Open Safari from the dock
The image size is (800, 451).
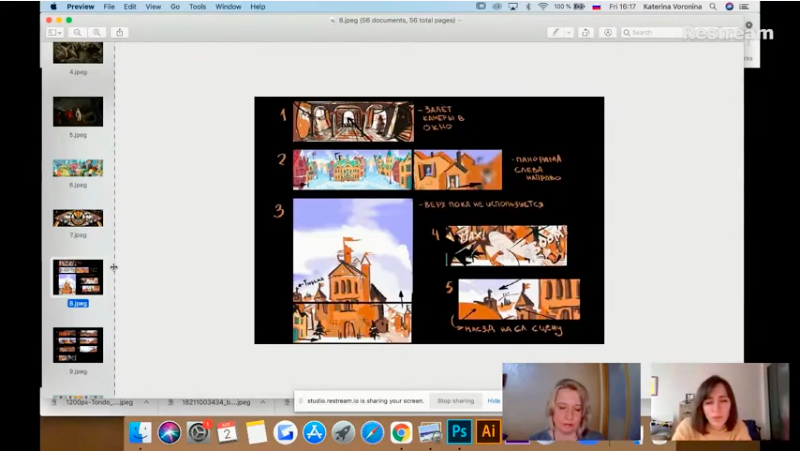pyautogui.click(x=372, y=432)
